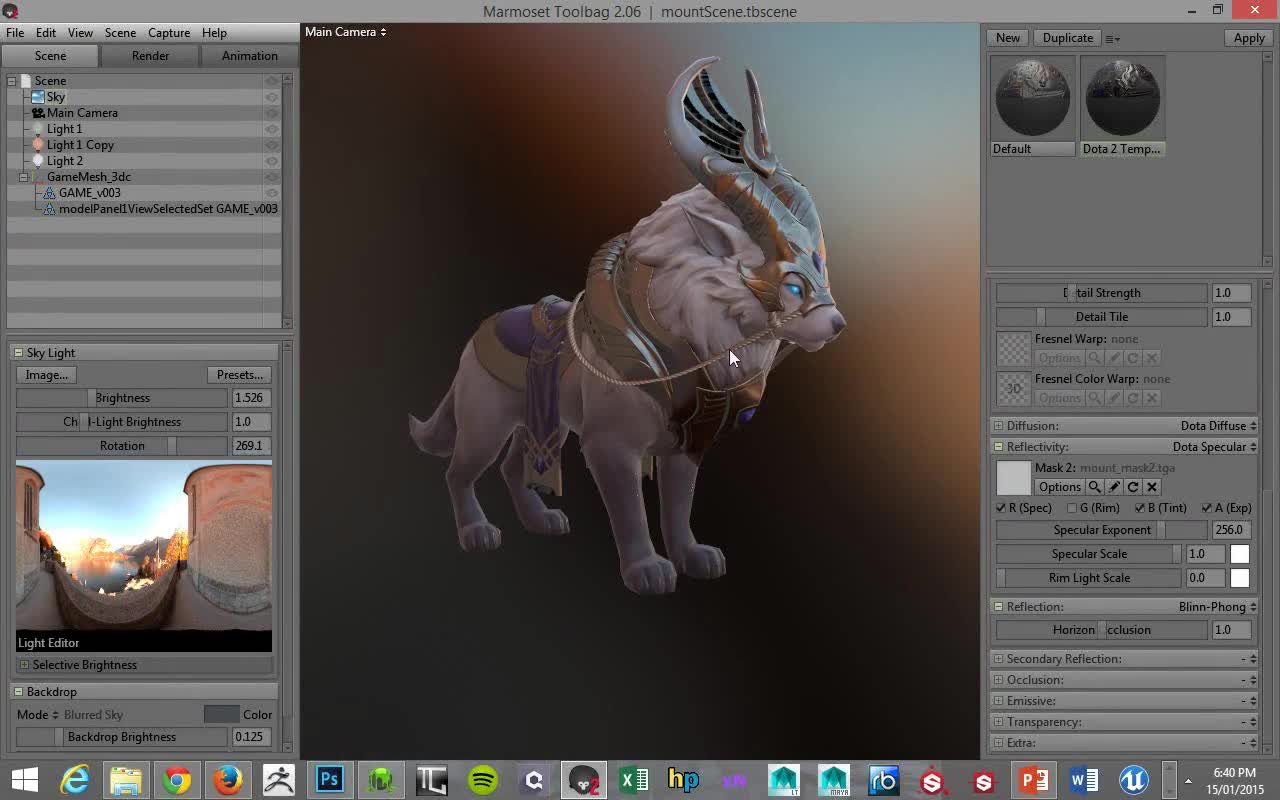This screenshot has height=800, width=1280.
Task: Open Photoshop from the taskbar
Action: pyautogui.click(x=330, y=779)
